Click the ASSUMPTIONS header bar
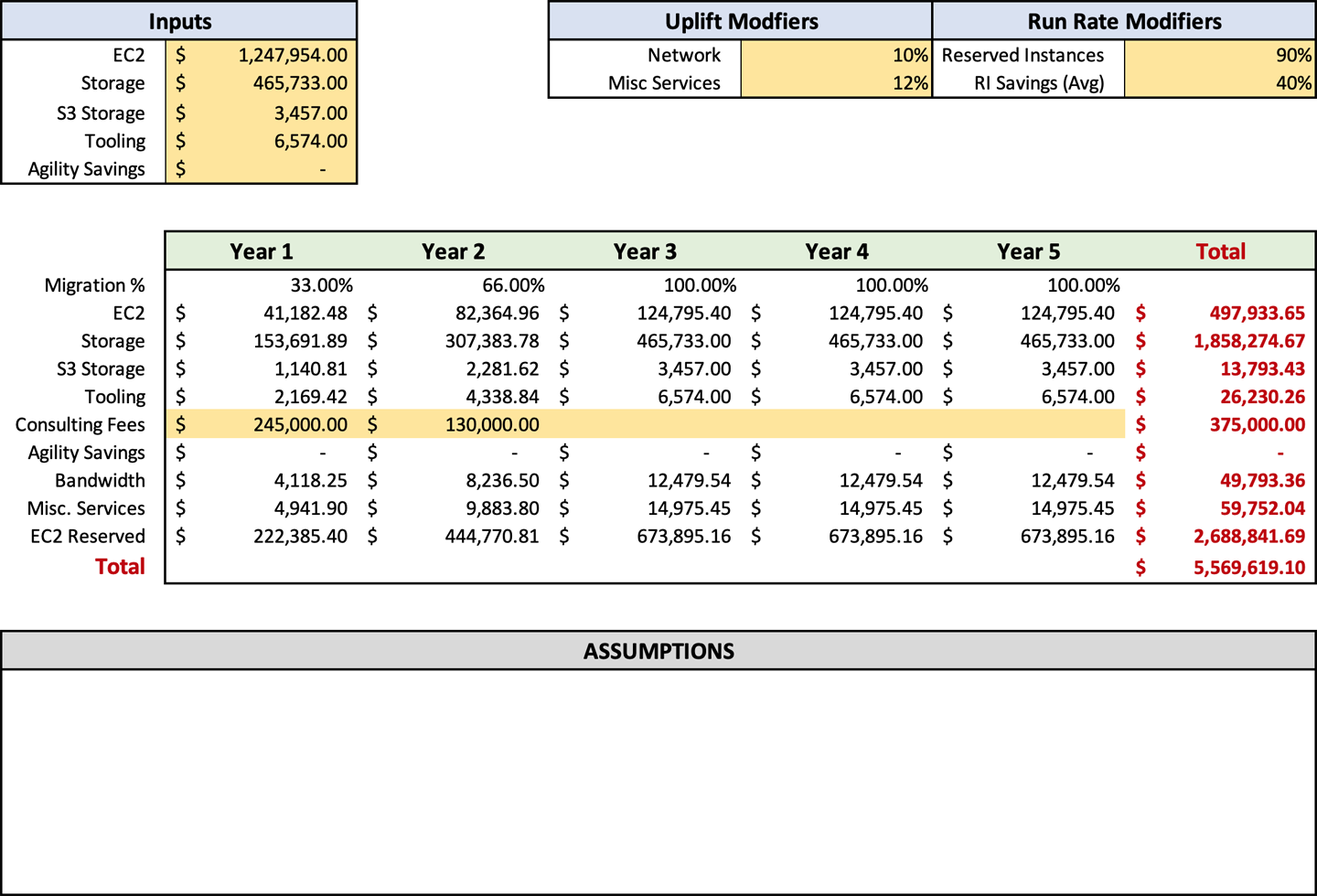 658,651
